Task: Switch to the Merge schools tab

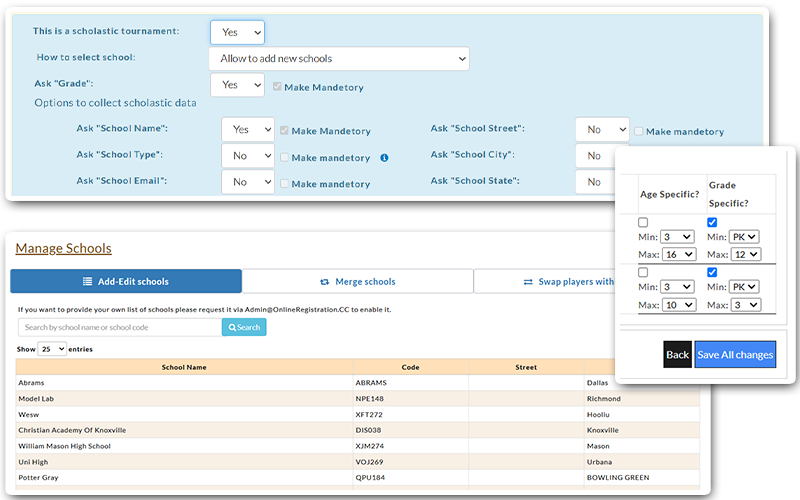Action: pos(357,282)
